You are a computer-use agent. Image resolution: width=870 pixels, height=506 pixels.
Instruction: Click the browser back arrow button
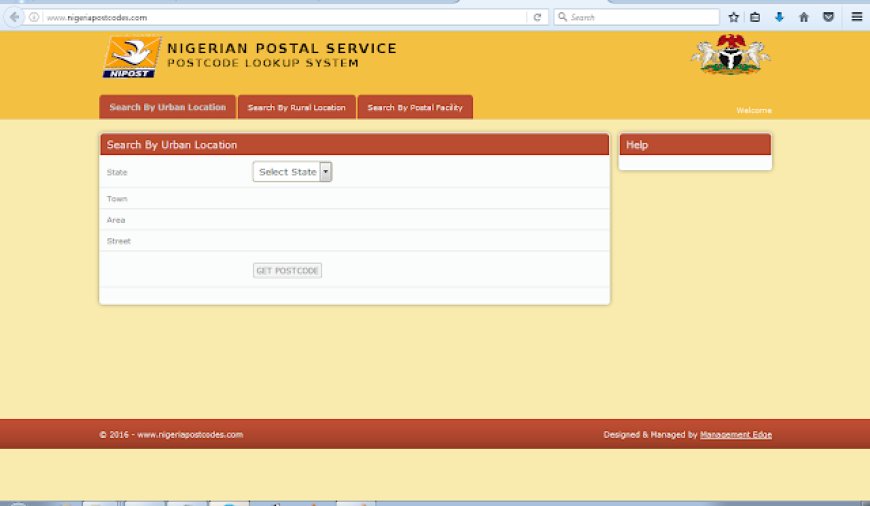pos(14,17)
